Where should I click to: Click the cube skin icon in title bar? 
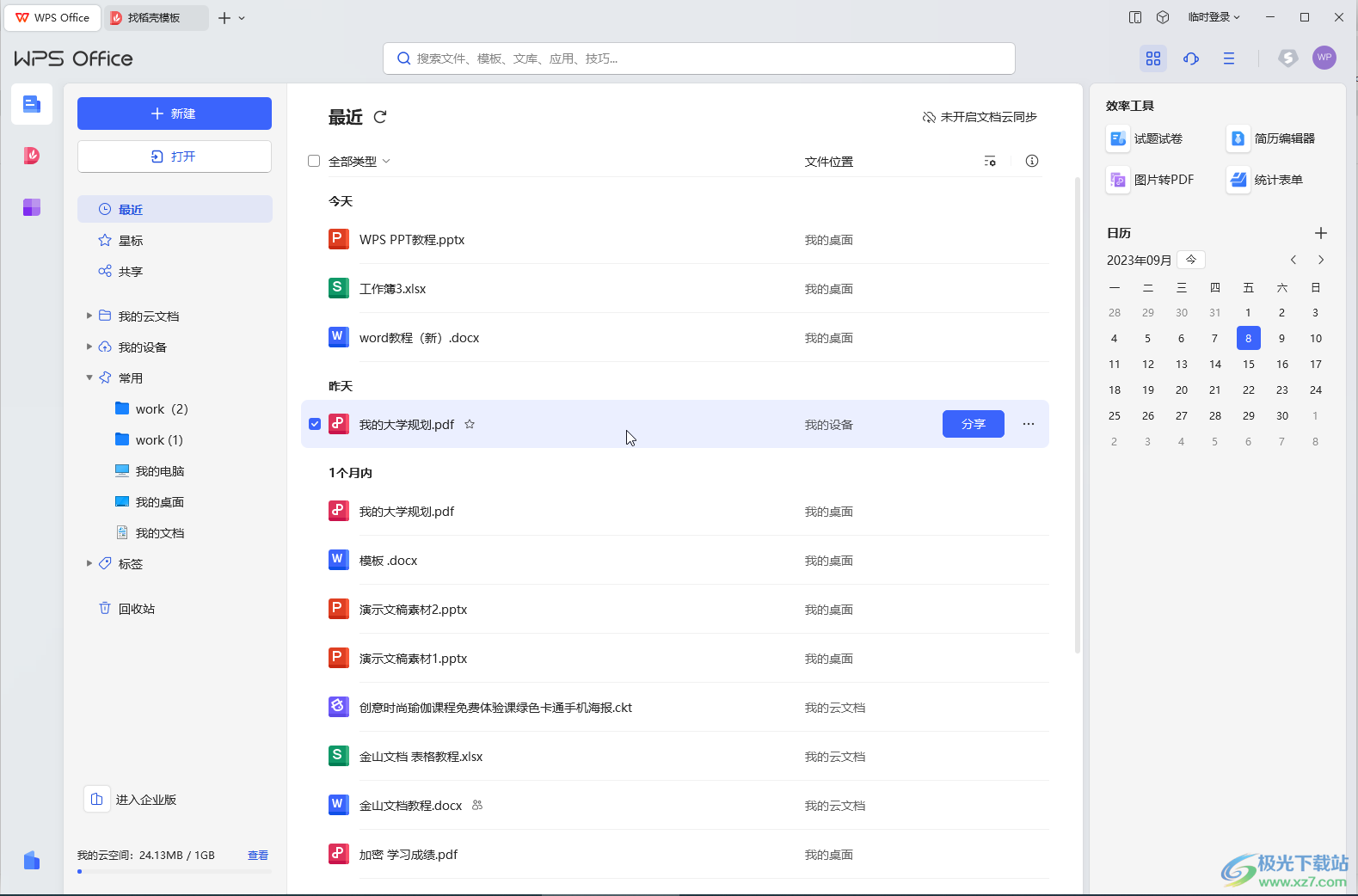coord(1163,17)
